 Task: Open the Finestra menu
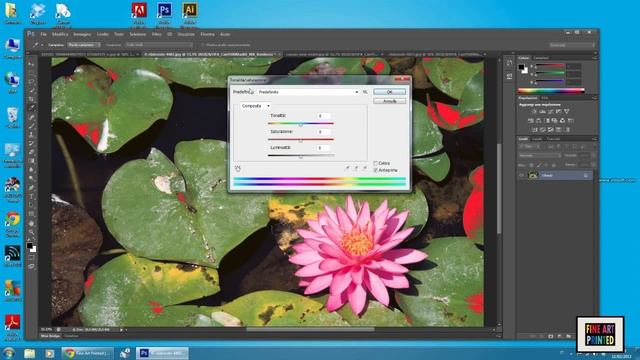click(x=207, y=34)
